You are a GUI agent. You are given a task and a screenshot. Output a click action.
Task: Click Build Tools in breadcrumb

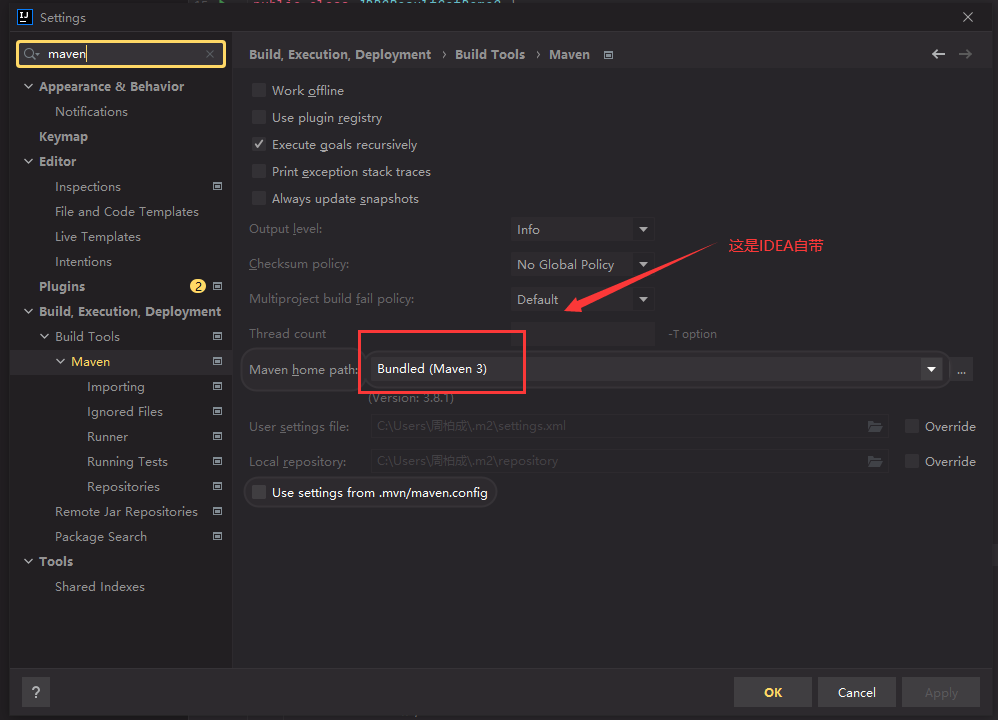490,55
